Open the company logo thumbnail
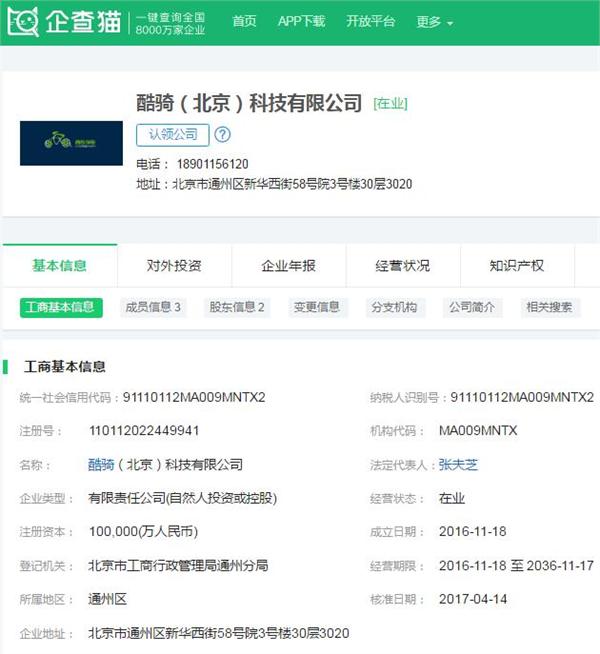600x654 pixels. tap(71, 143)
